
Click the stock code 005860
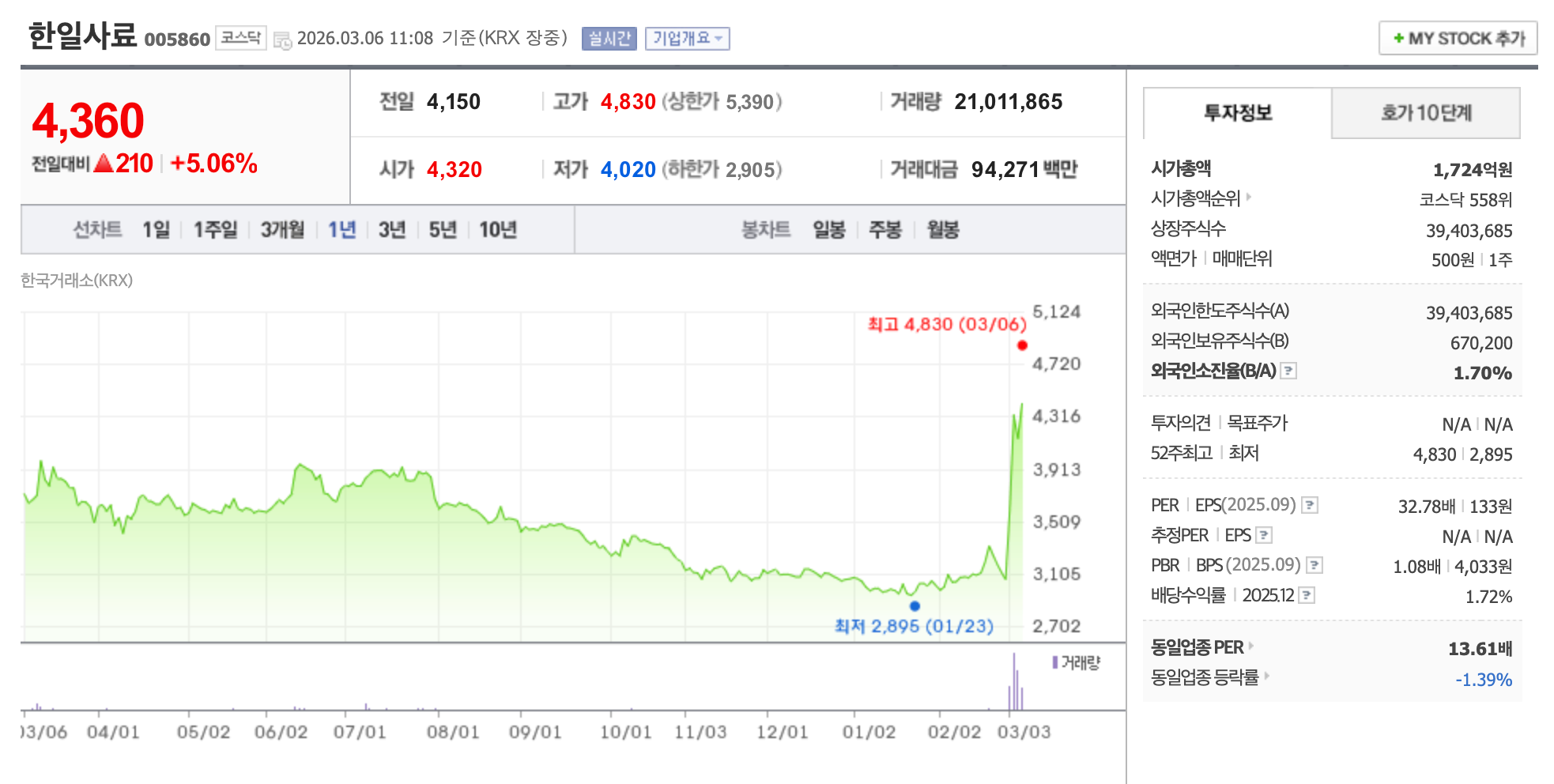coord(177,40)
